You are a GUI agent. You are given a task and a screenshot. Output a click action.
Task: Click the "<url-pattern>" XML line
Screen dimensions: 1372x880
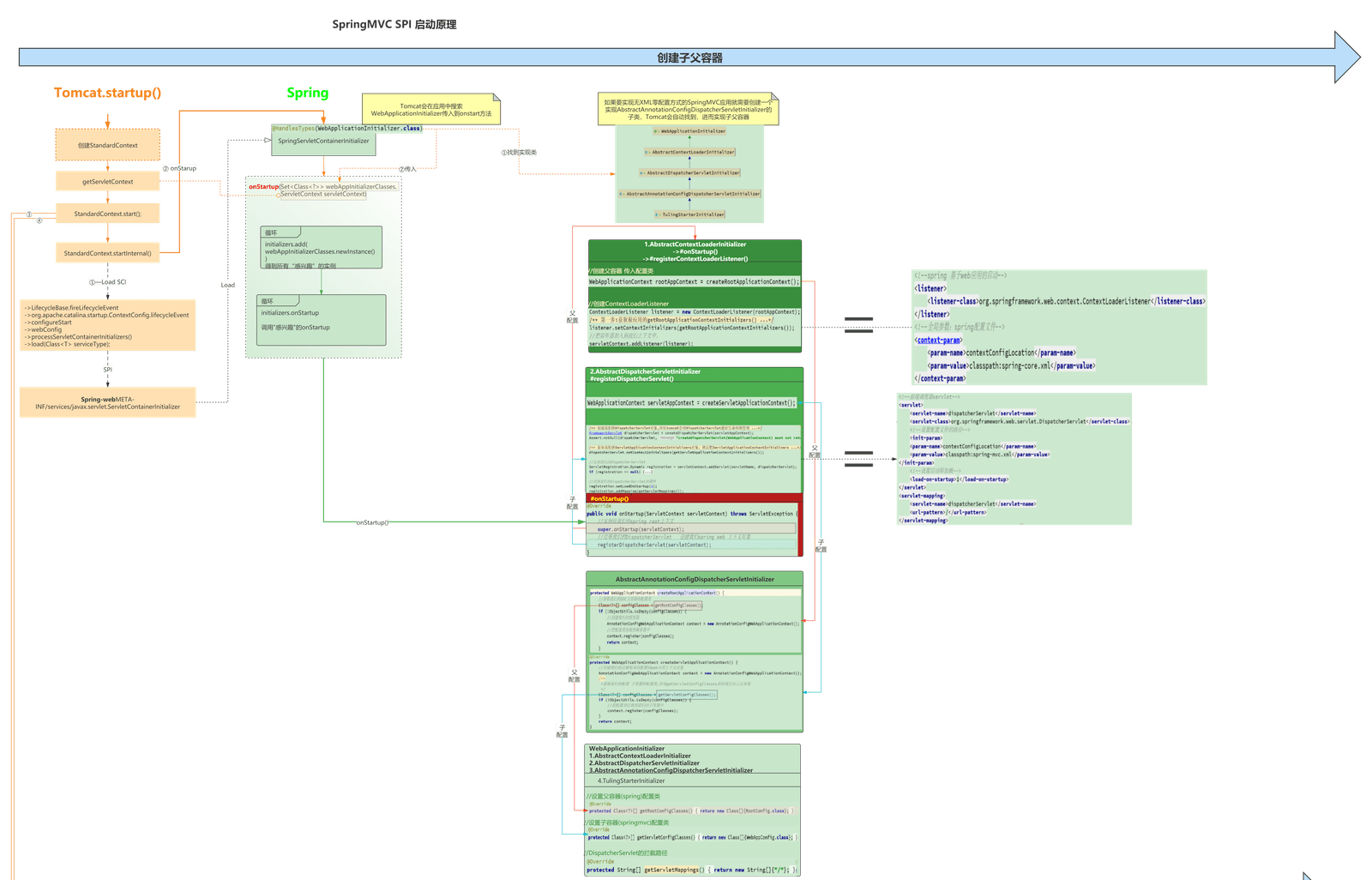coord(948,512)
